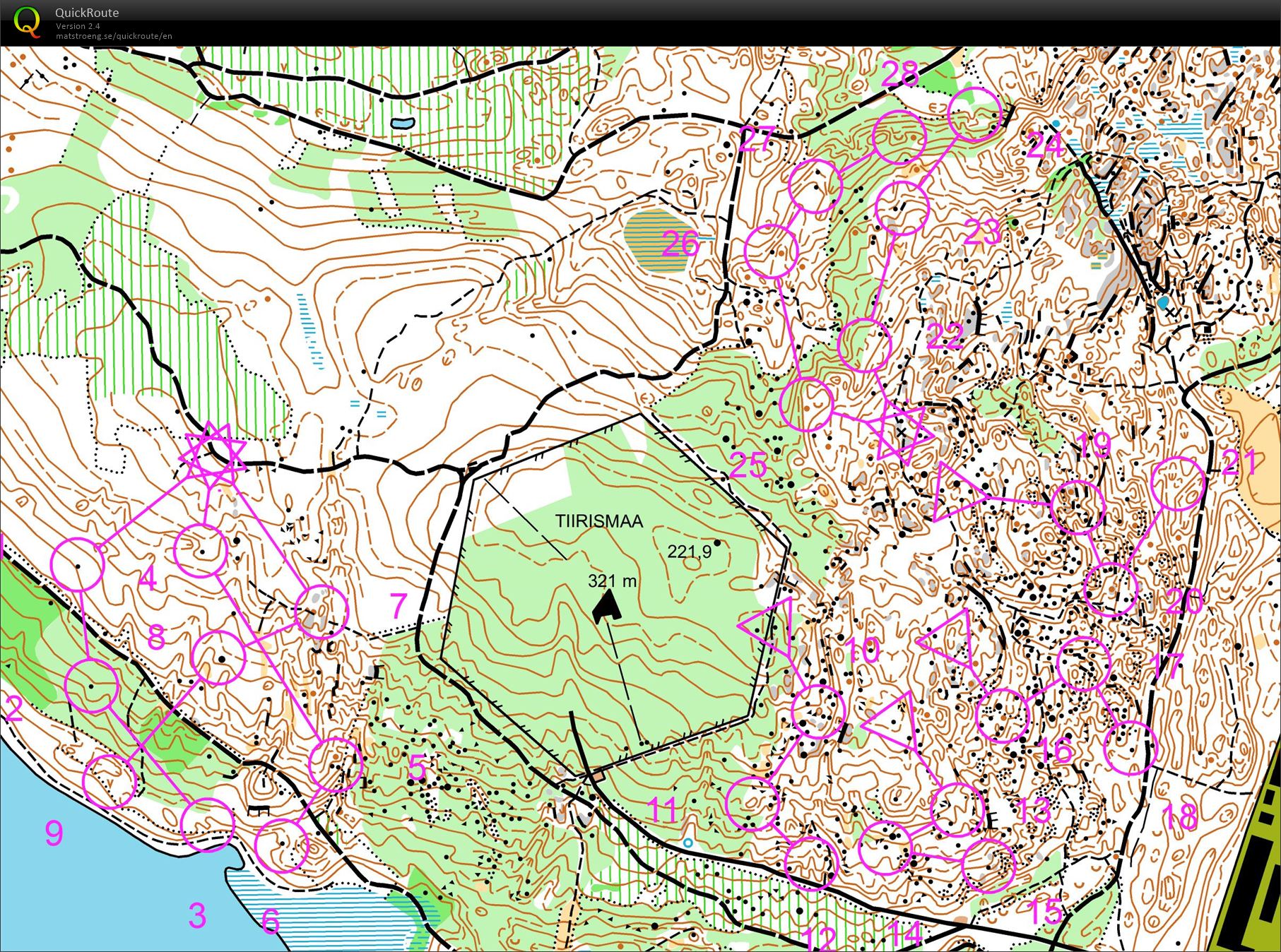The height and width of the screenshot is (952, 1281).
Task: Select control number 8 label
Action: click(156, 637)
